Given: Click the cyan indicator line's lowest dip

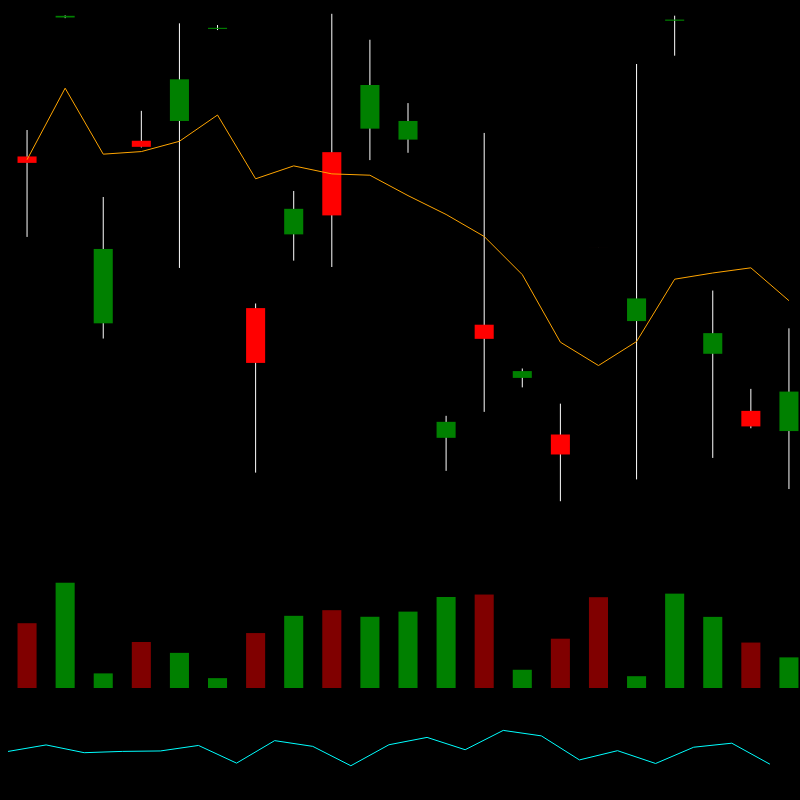Looking at the screenshot, I should pos(350,766).
